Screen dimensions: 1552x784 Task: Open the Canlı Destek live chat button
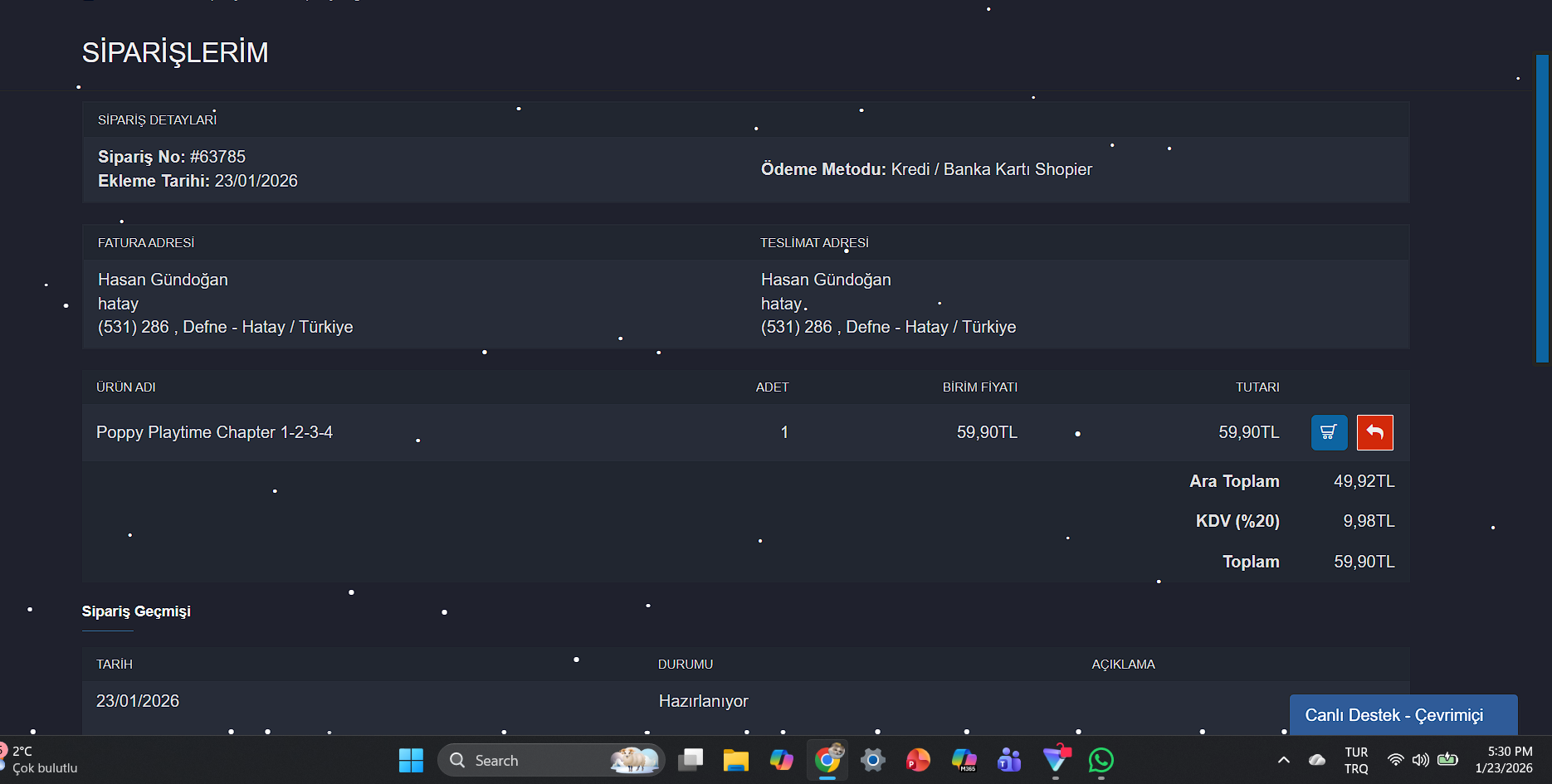click(1403, 715)
